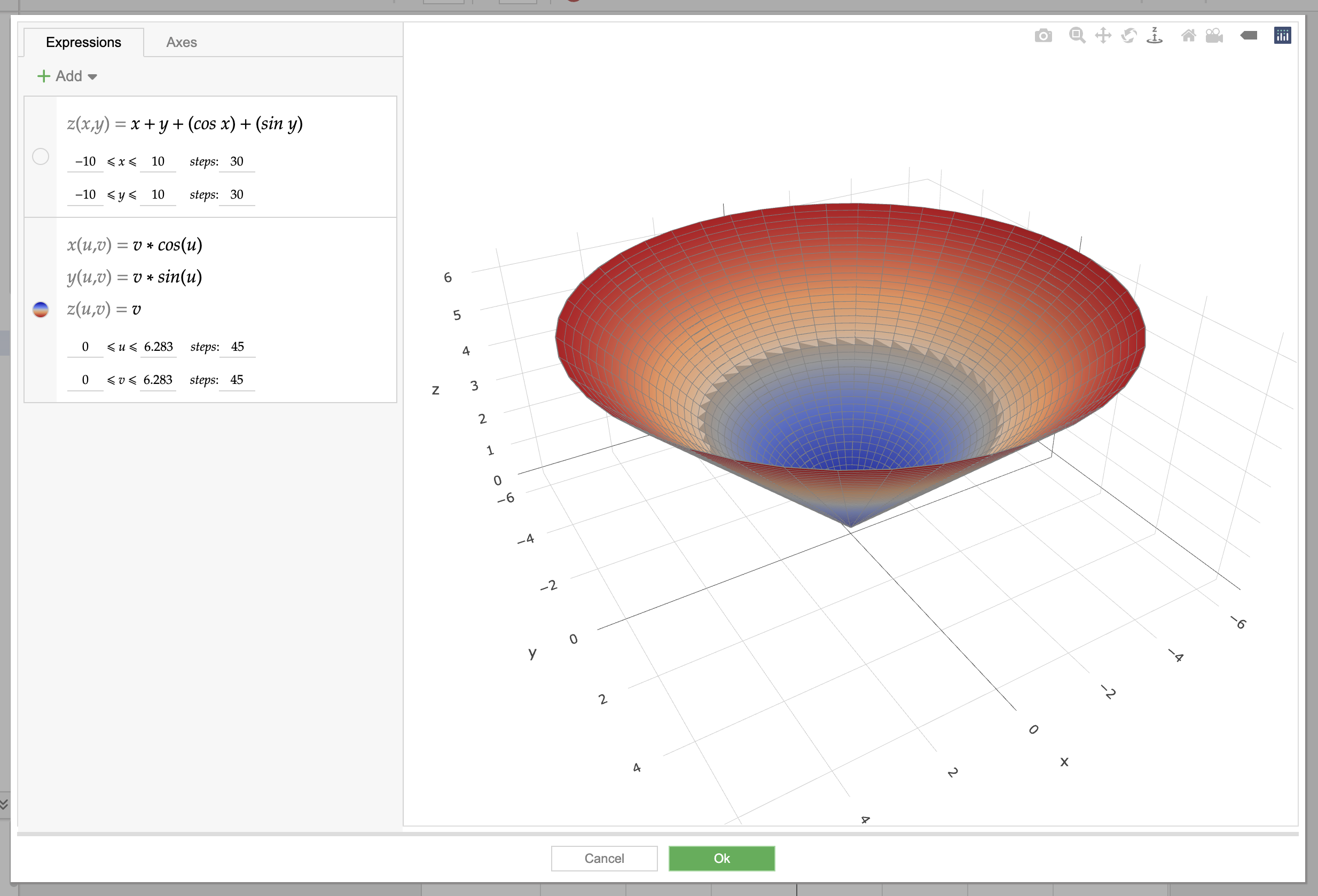Edit the z(x,y) expression formula
The image size is (1318, 896).
[217, 124]
